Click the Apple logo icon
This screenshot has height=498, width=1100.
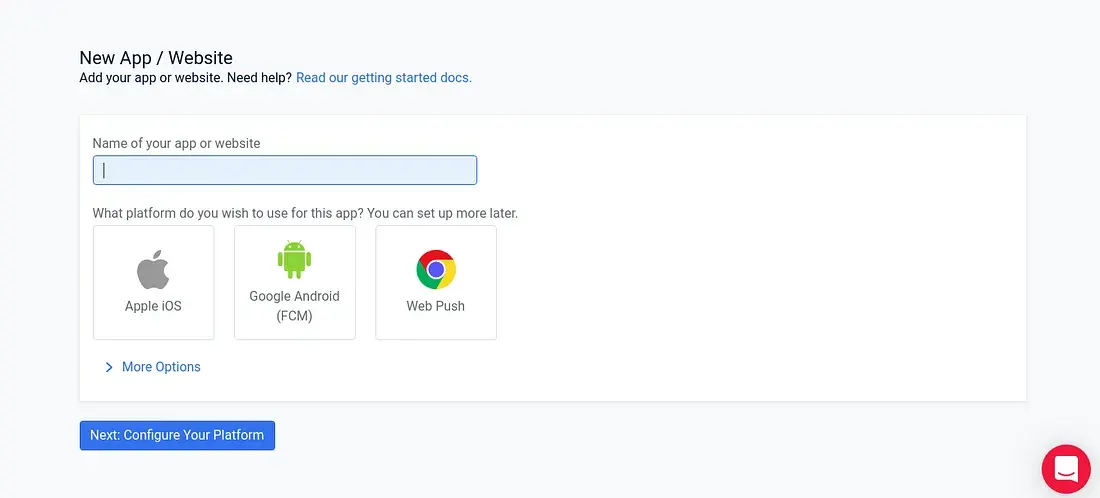(x=153, y=270)
